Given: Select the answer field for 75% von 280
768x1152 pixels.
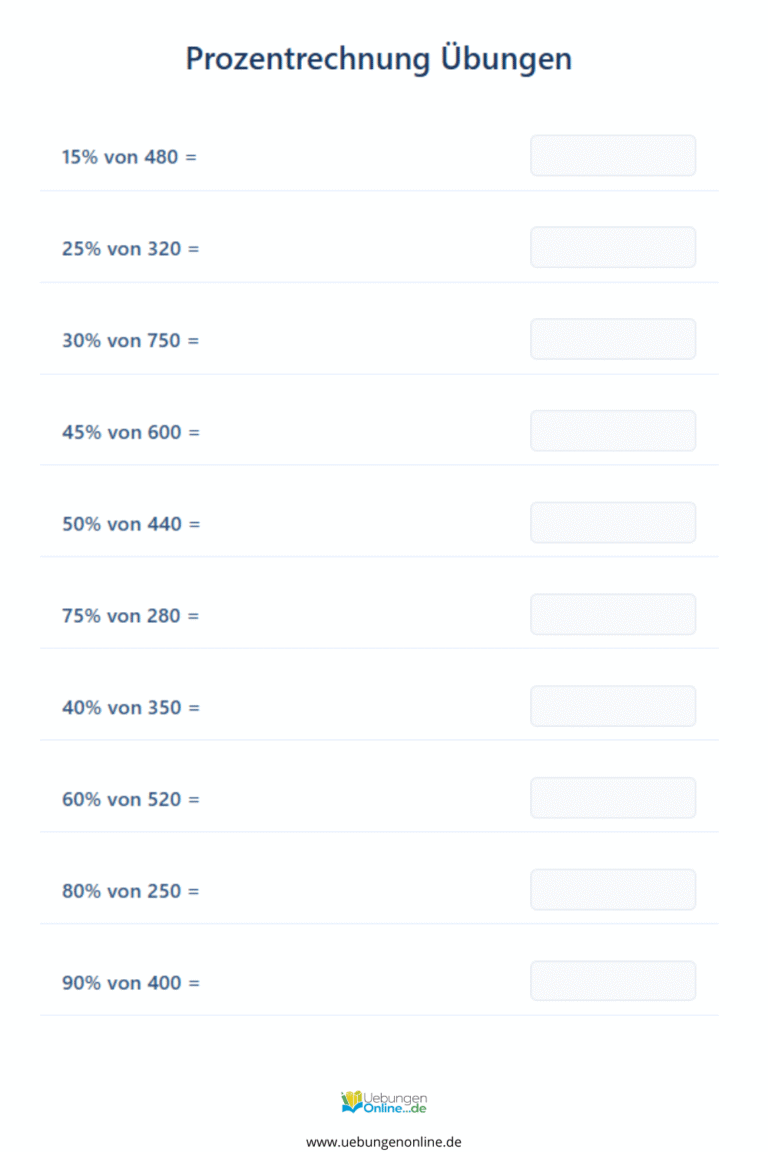Looking at the screenshot, I should pos(613,614).
